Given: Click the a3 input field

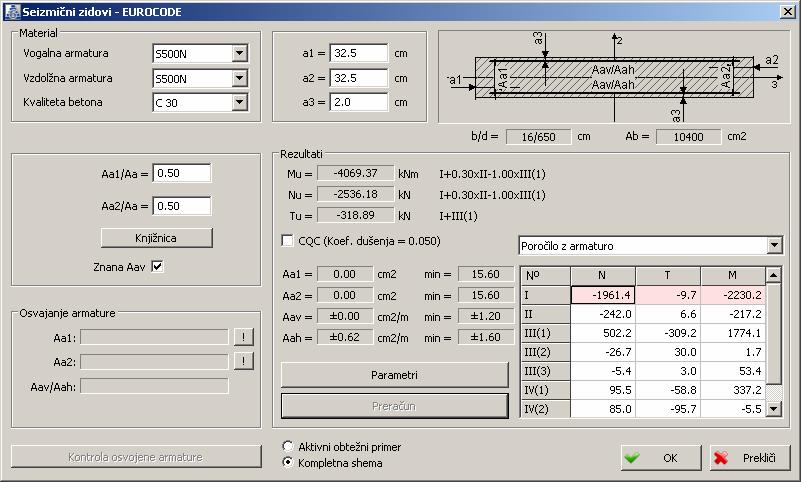Looking at the screenshot, I should click(x=359, y=102).
